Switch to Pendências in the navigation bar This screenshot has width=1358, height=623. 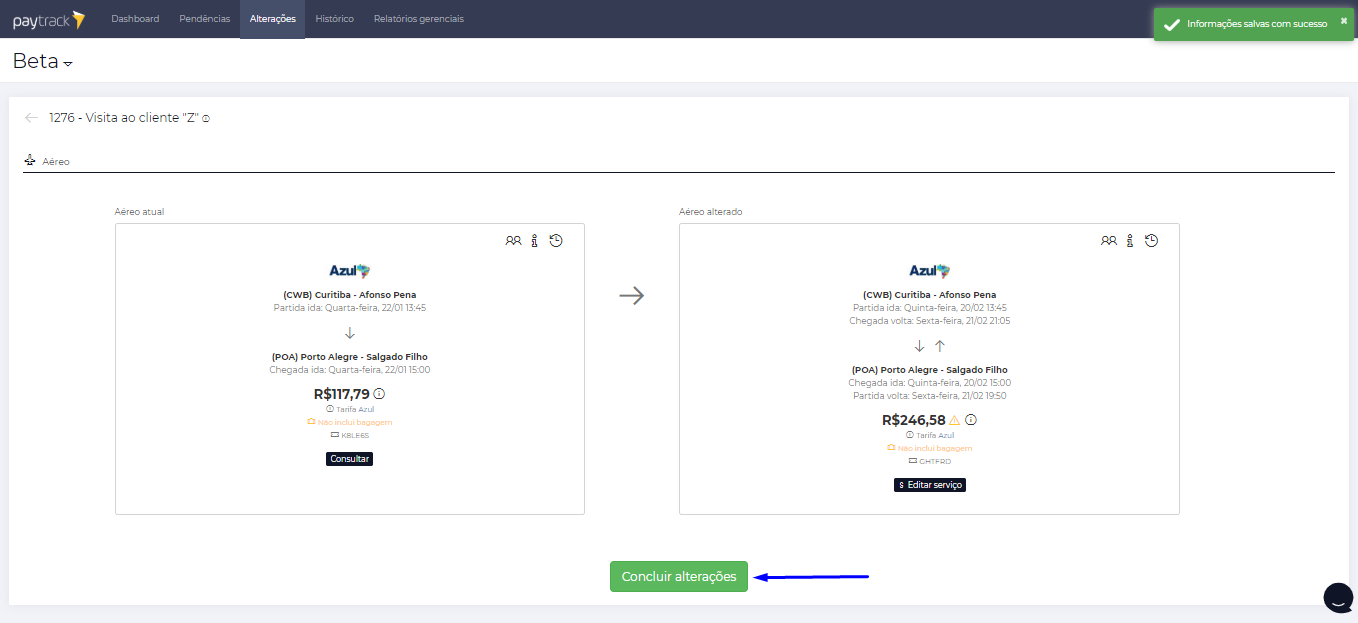point(204,19)
